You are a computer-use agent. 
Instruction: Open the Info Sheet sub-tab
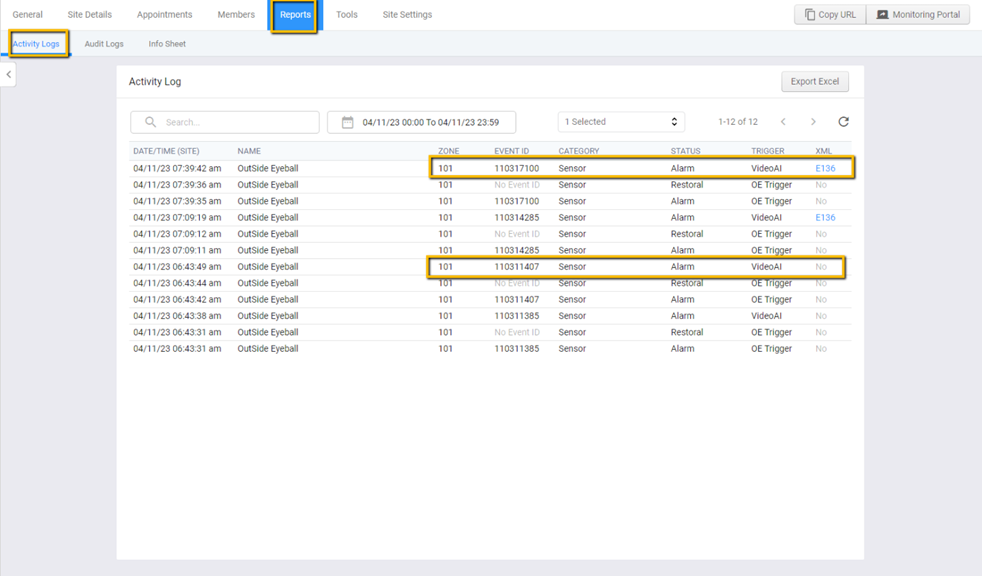click(167, 44)
